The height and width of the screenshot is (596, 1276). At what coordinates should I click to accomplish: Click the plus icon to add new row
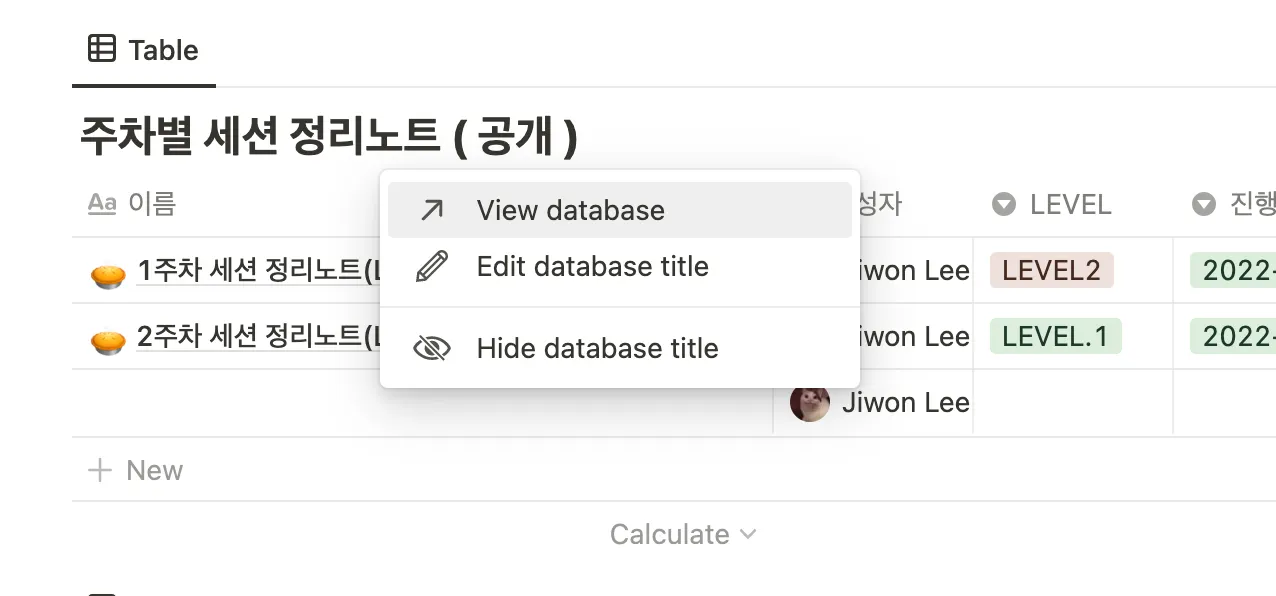(99, 470)
